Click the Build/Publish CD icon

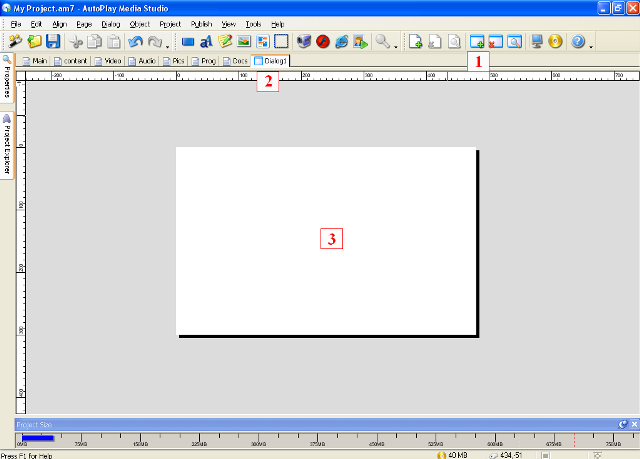pos(555,42)
